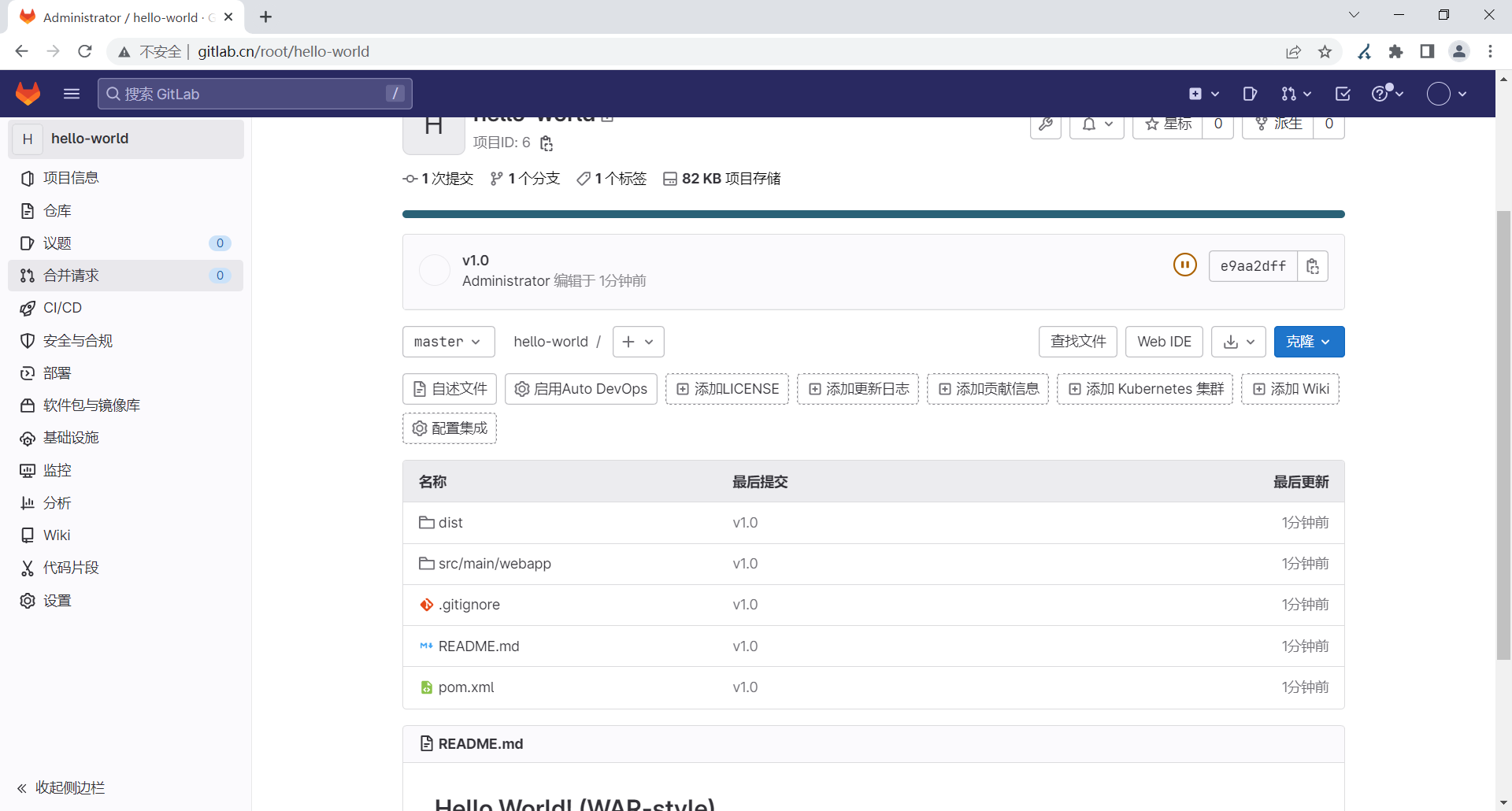This screenshot has width=1512, height=811.
Task: Open the notification bell dropdown
Action: [1097, 124]
